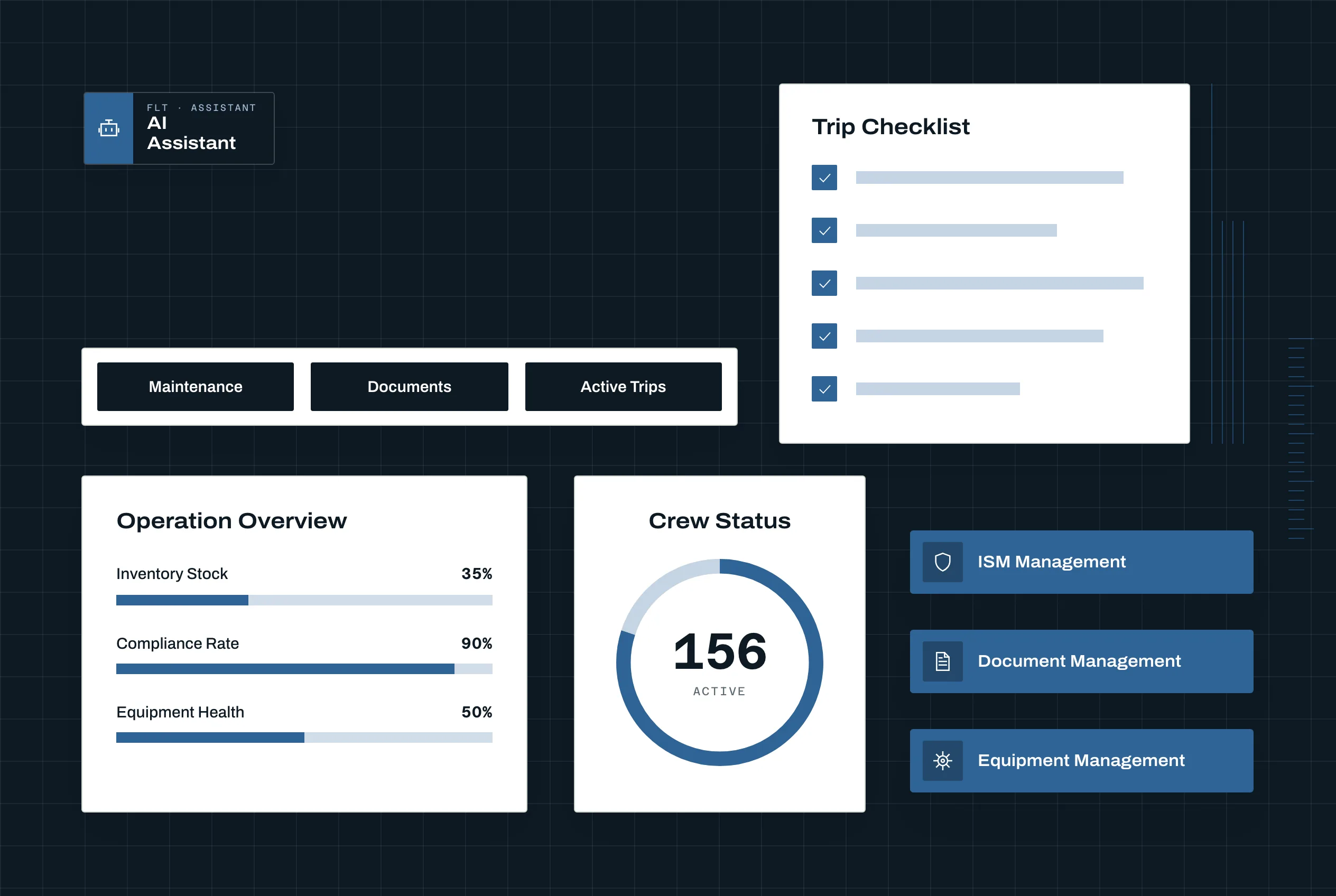This screenshot has height=896, width=1336.
Task: Select the Active Trips tab
Action: click(623, 386)
